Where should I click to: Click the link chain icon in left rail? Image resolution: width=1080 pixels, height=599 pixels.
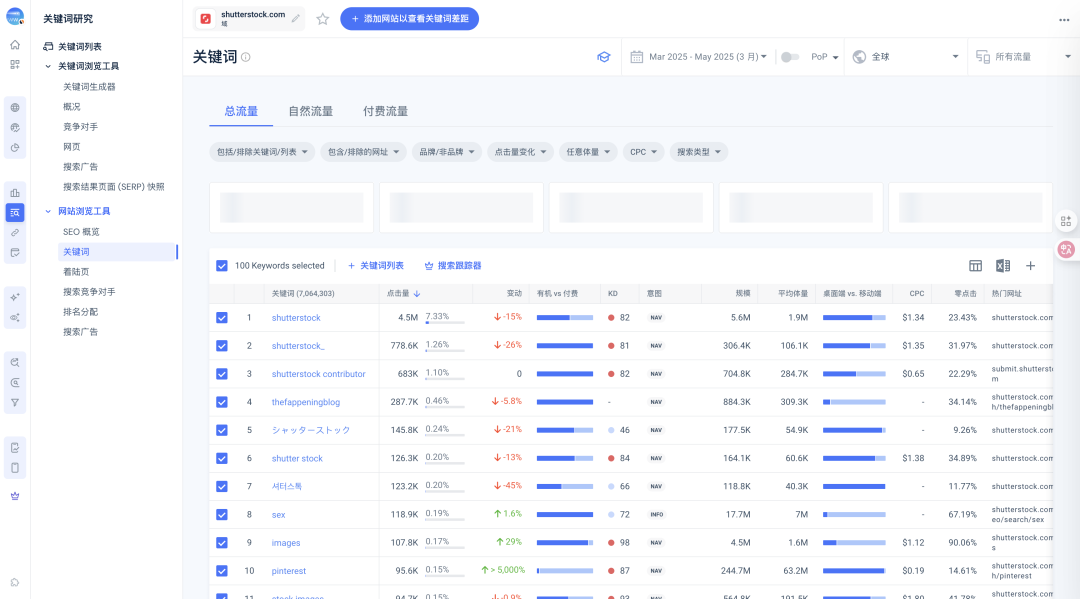(x=14, y=233)
